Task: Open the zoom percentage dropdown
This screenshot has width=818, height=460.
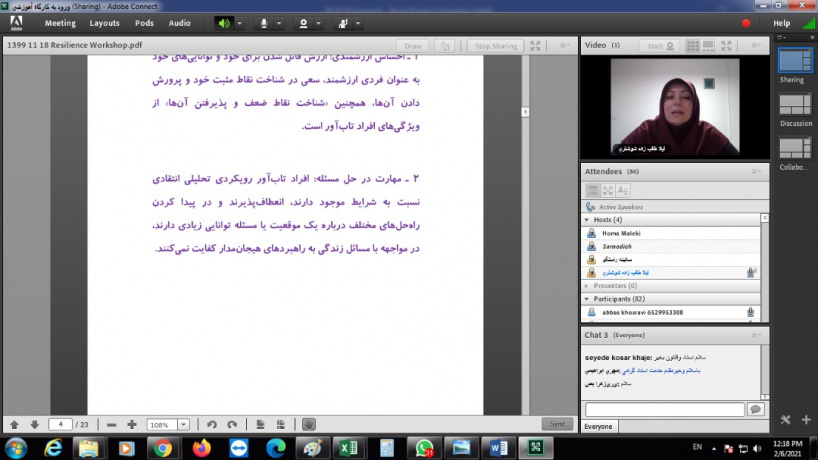Action: (x=184, y=425)
